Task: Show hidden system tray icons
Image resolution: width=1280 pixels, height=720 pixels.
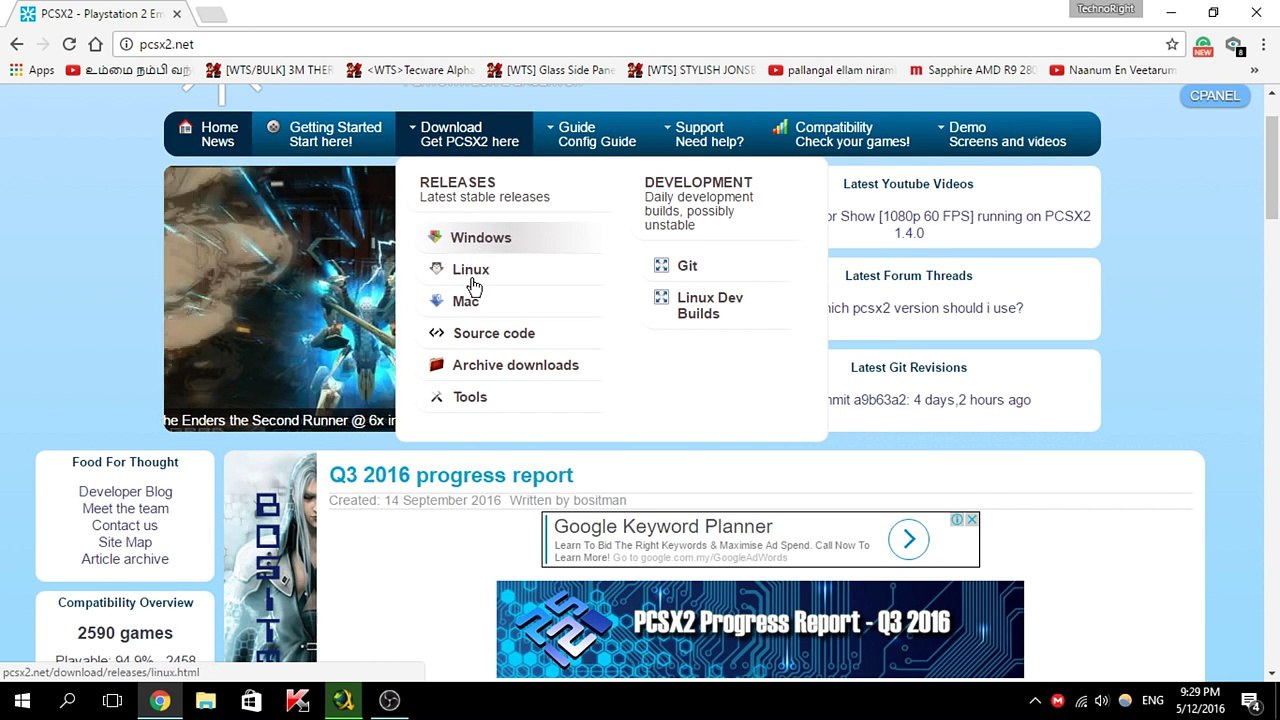Action: click(1035, 701)
